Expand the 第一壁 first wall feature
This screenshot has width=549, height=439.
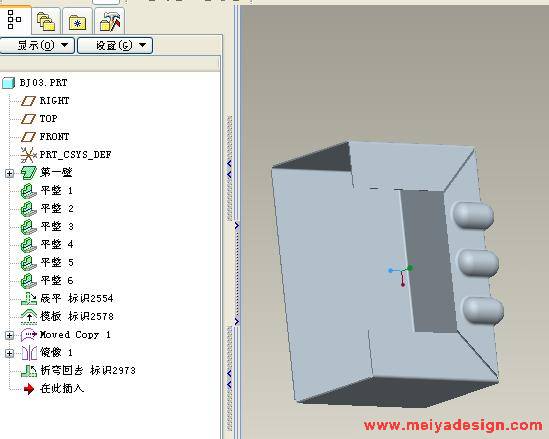[x=9, y=173]
